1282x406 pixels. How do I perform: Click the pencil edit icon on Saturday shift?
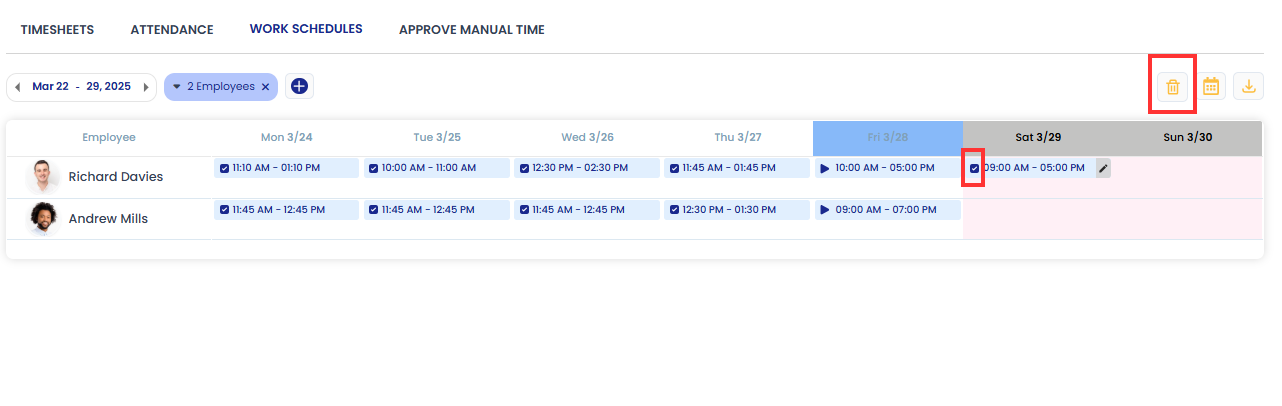point(1103,168)
